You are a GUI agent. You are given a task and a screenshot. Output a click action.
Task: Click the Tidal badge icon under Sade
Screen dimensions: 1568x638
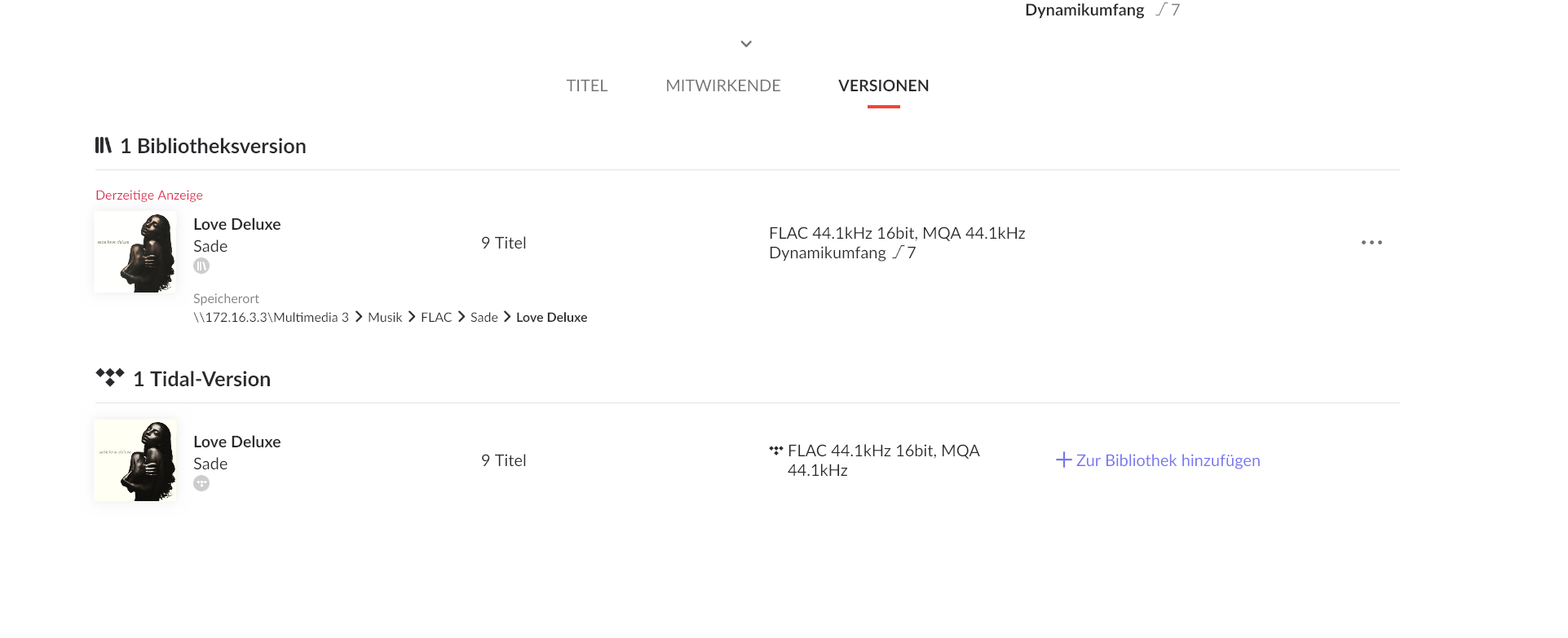201,484
